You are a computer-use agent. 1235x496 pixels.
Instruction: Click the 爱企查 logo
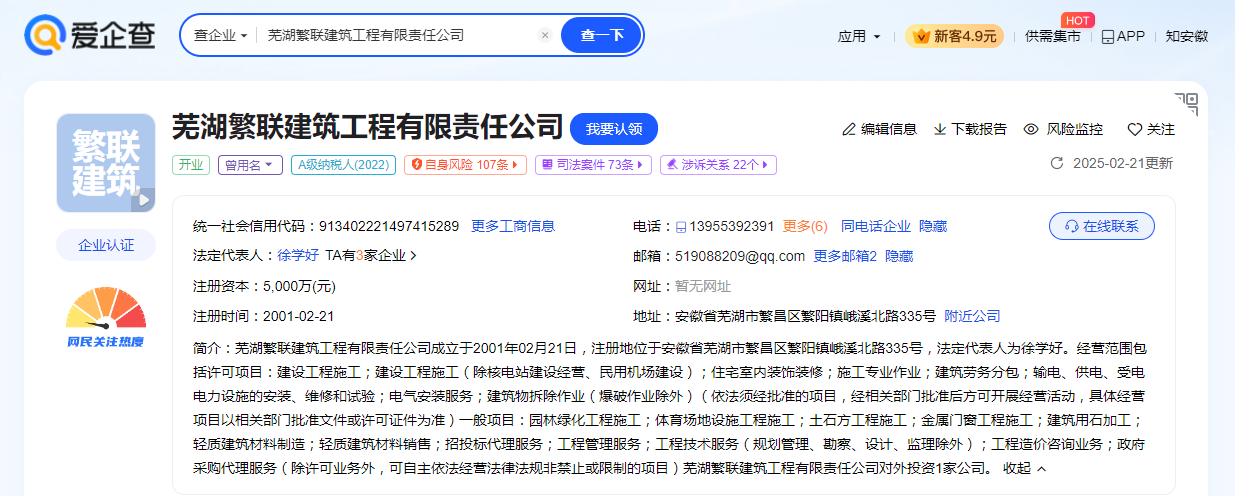(x=90, y=36)
